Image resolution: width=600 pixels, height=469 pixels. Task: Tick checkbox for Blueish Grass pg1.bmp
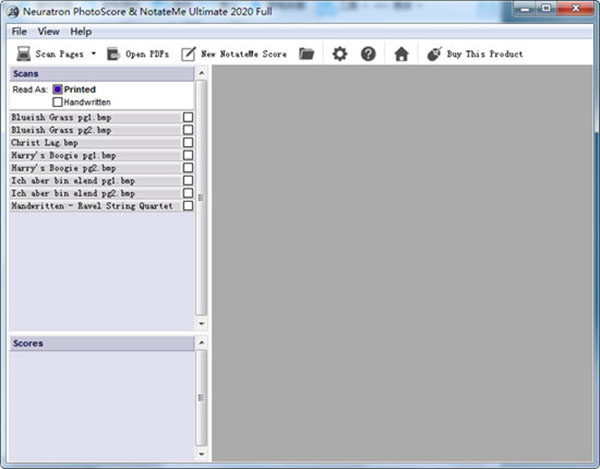point(188,117)
